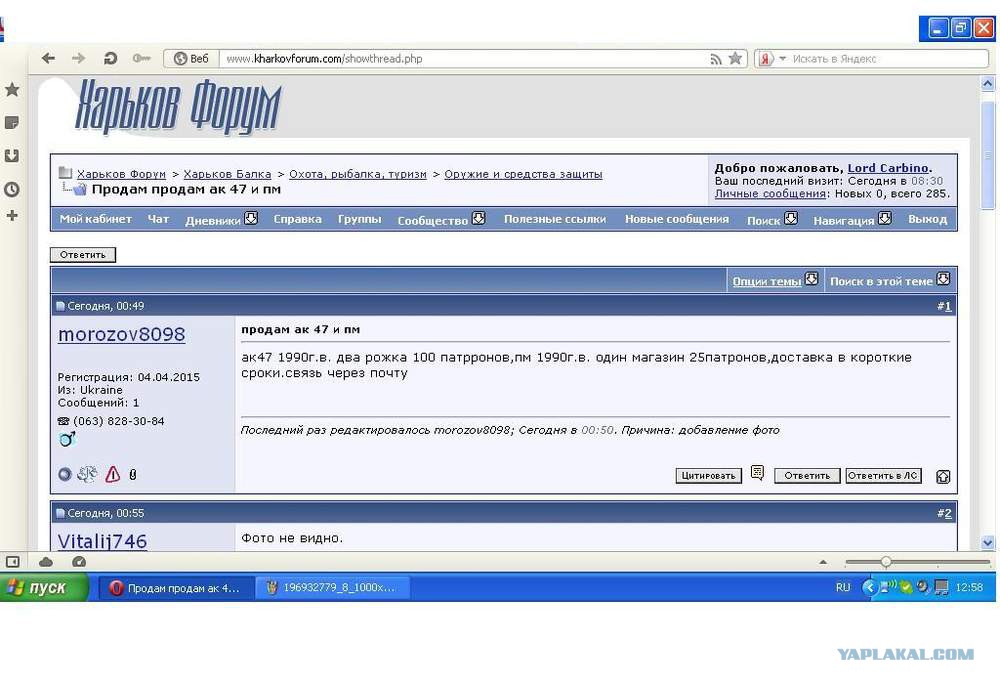1000x684 pixels.
Task: Switch to Opera 'Продам продам ак 4...' taskbar item
Action: pyautogui.click(x=176, y=588)
